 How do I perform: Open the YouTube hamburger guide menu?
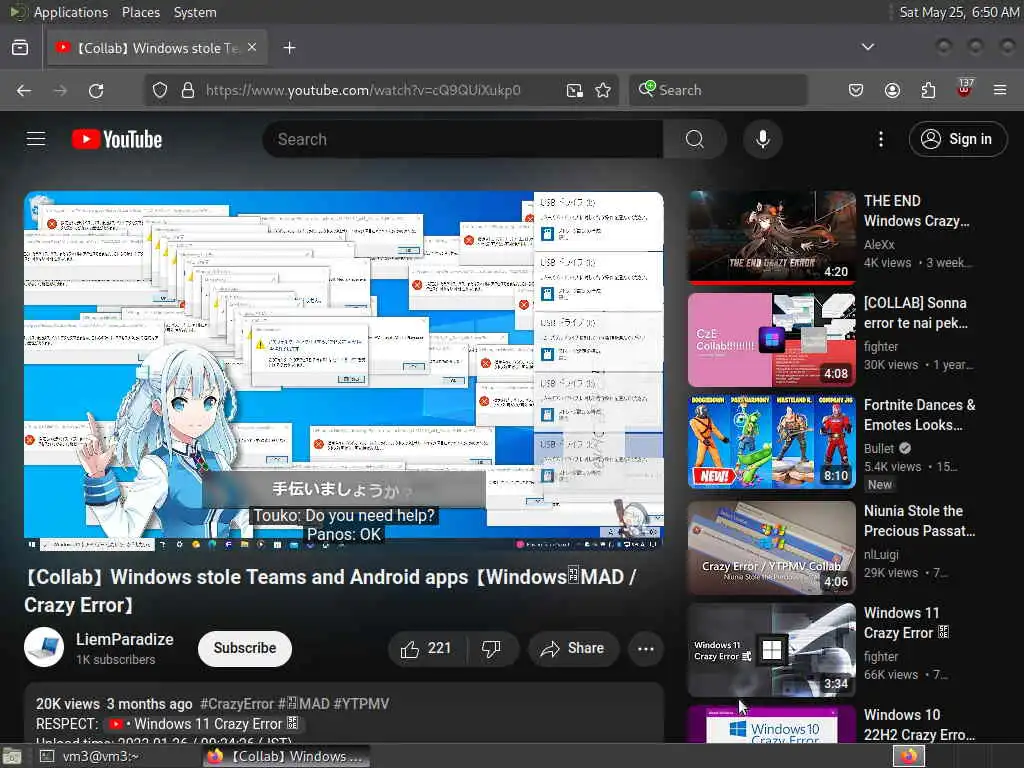coord(36,139)
